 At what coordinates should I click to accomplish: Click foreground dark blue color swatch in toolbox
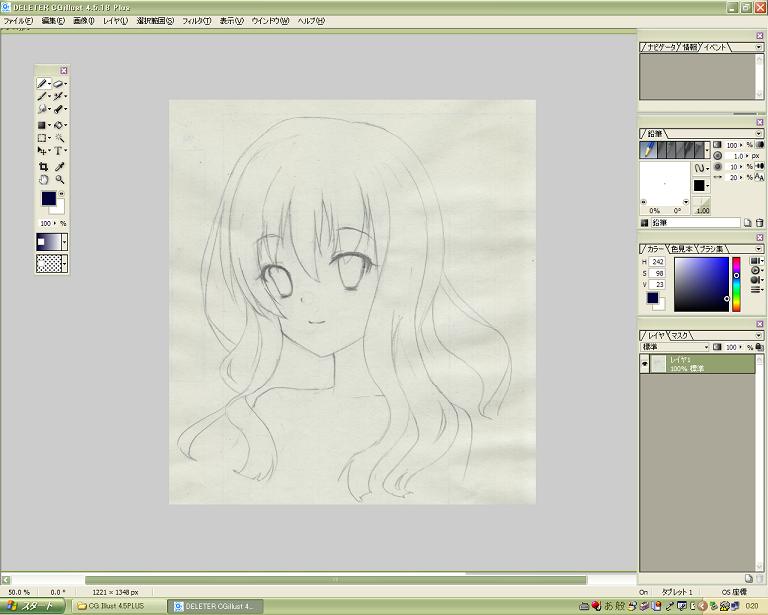pyautogui.click(x=48, y=198)
